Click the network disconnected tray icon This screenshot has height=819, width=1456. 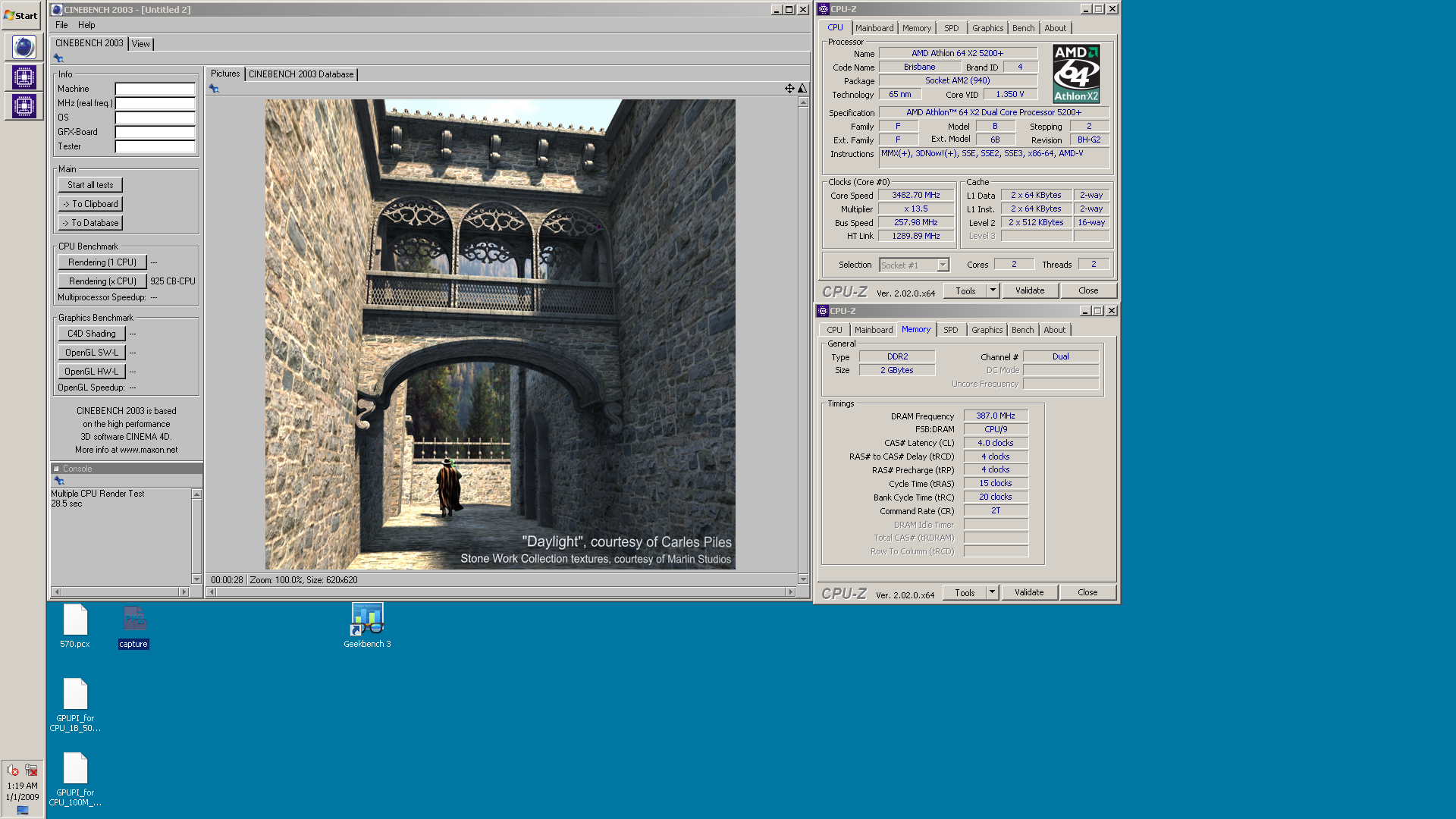pyautogui.click(x=31, y=770)
